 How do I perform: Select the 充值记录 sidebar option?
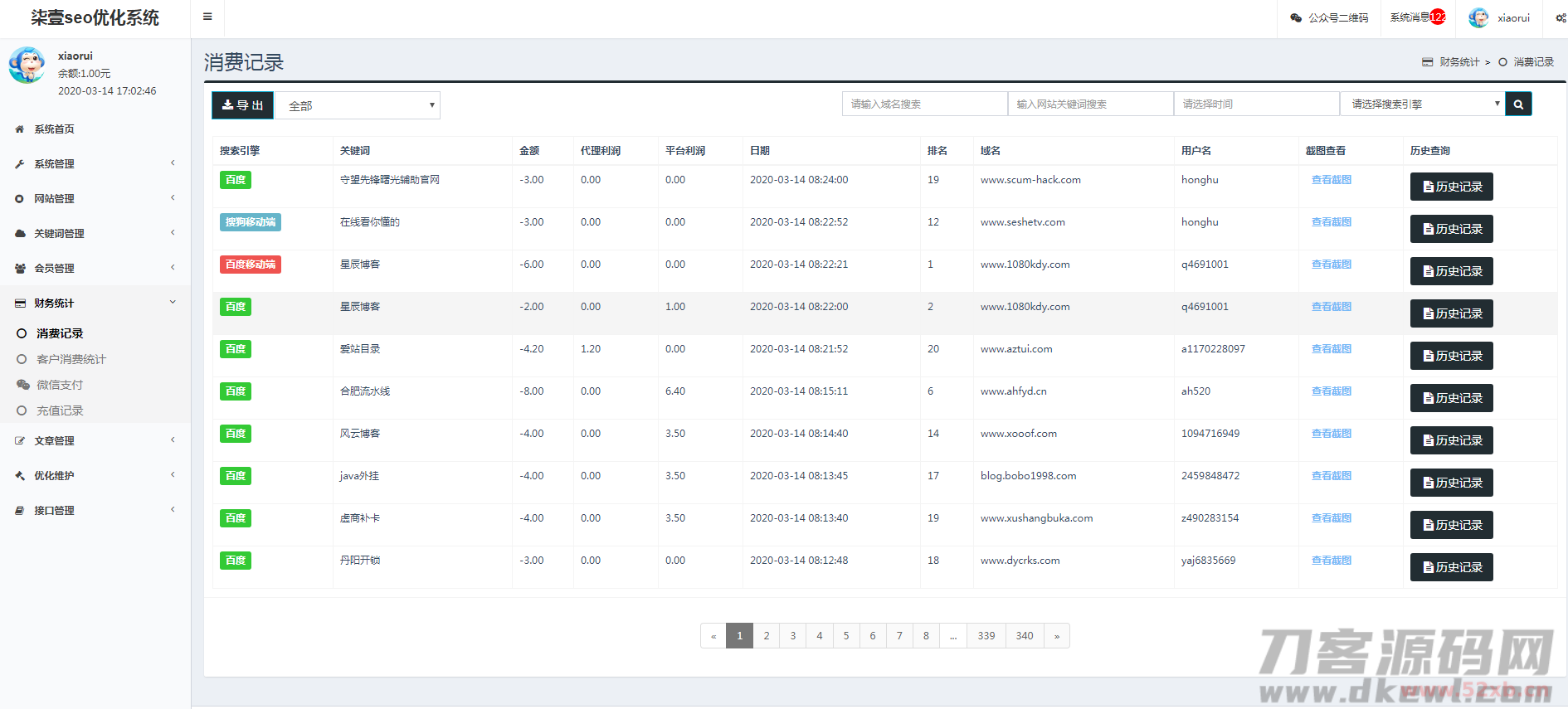[60, 410]
